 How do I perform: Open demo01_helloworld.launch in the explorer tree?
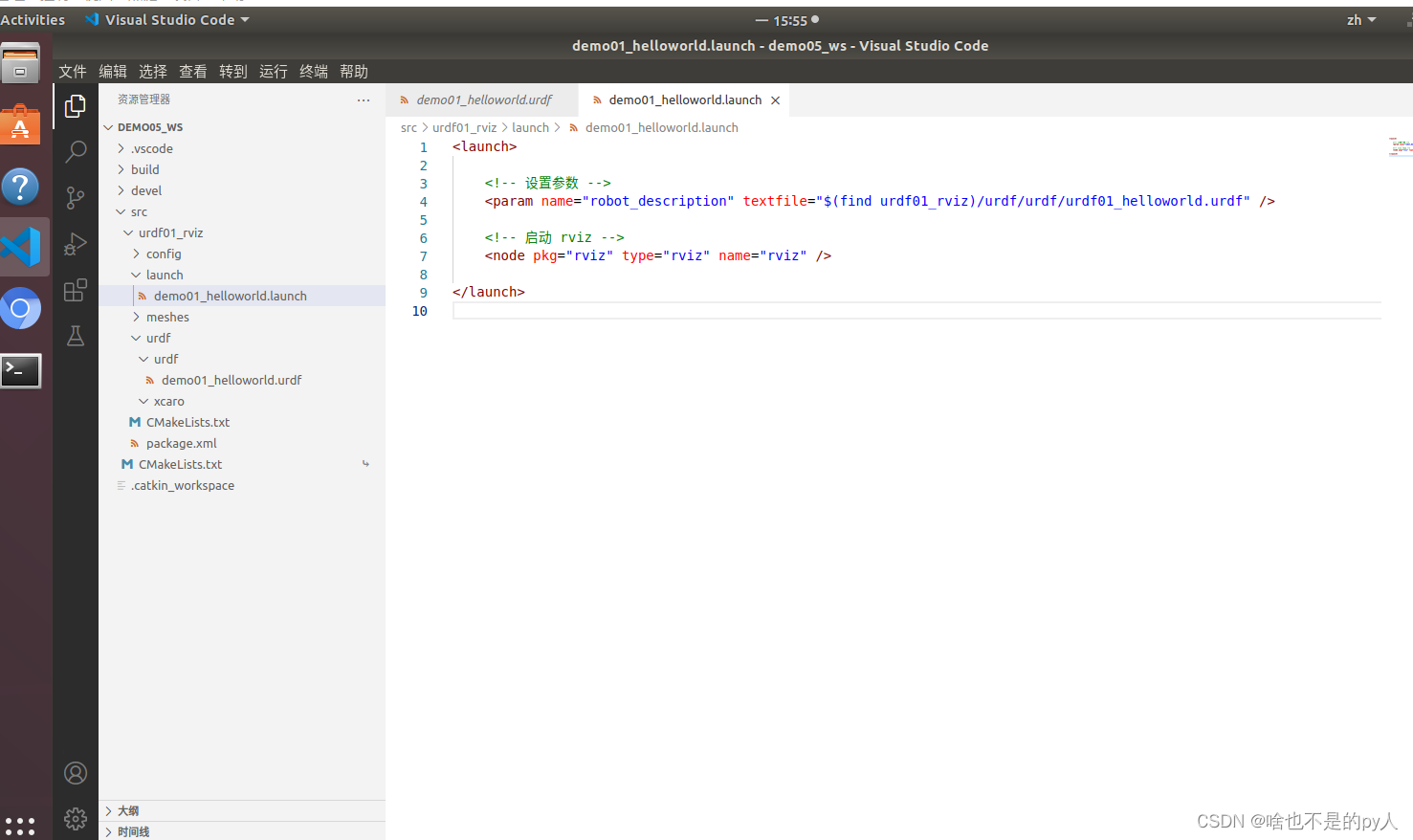[x=242, y=296]
